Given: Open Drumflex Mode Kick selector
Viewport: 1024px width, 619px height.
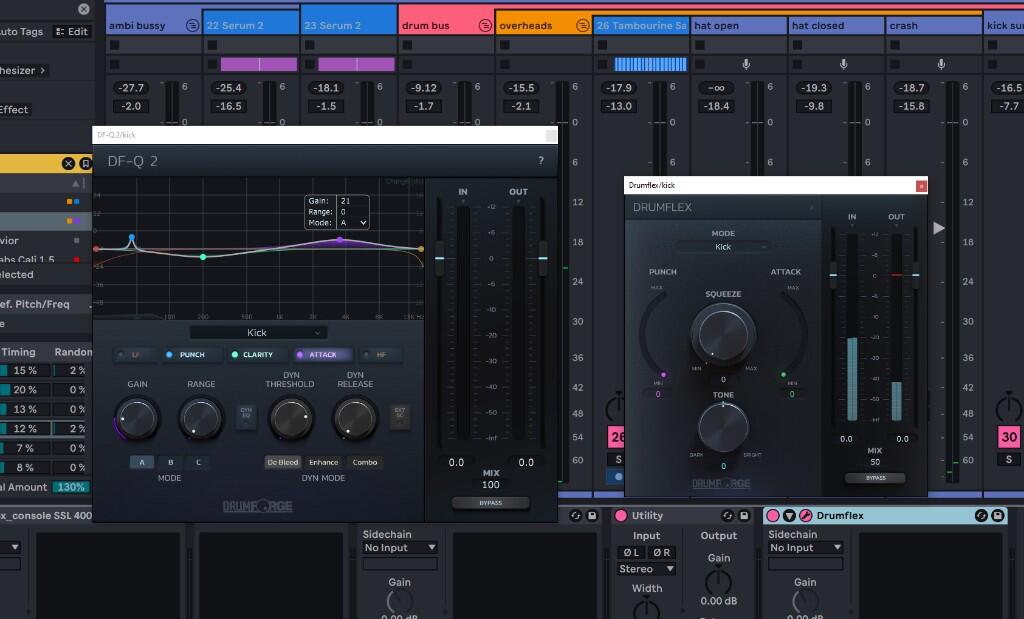Looking at the screenshot, I should tap(722, 247).
